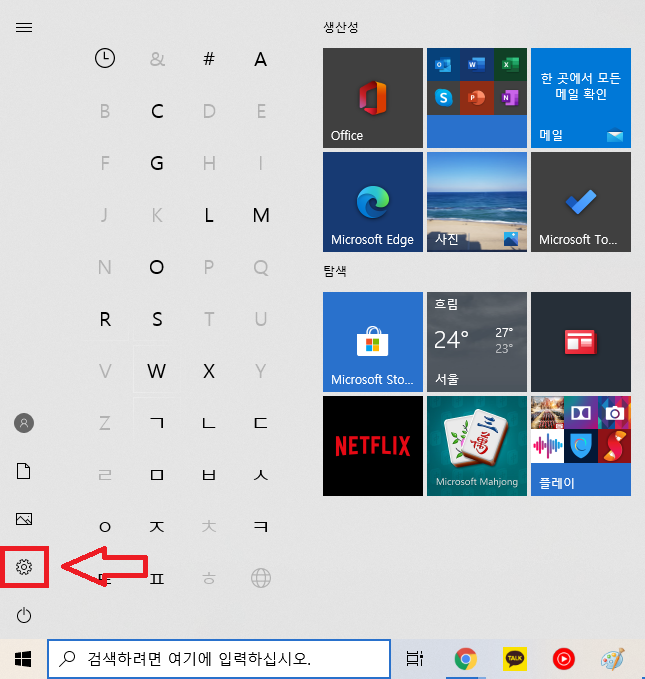Image resolution: width=645 pixels, height=679 pixels.
Task: Open the Settings gear icon
Action: (x=24, y=566)
